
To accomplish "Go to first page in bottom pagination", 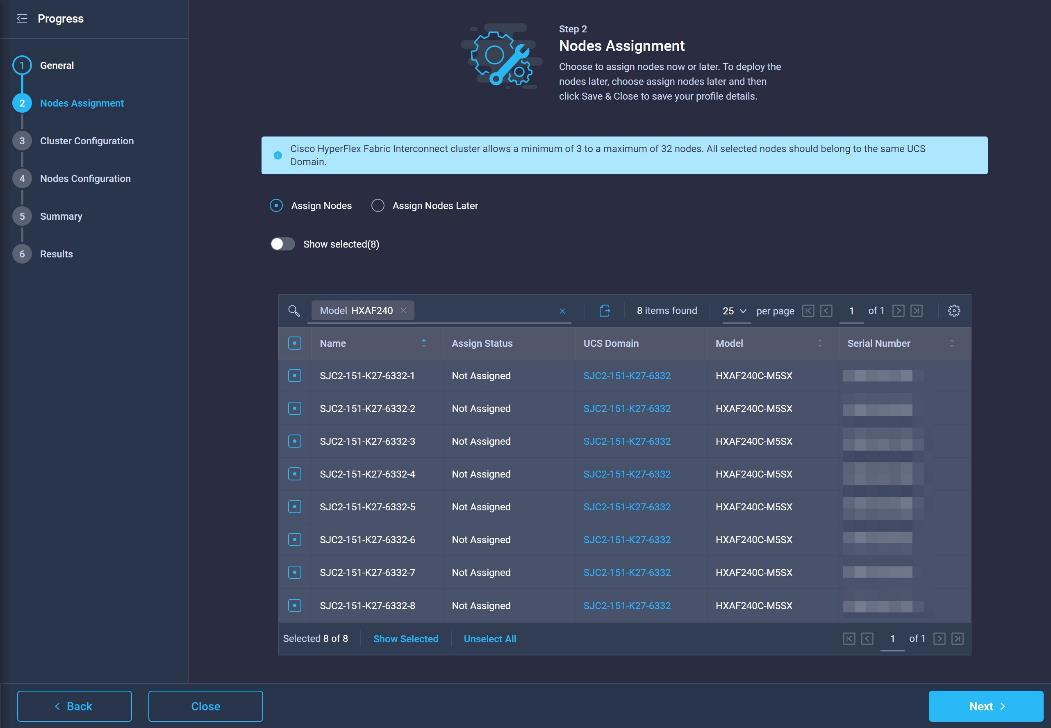I will click(x=849, y=639).
